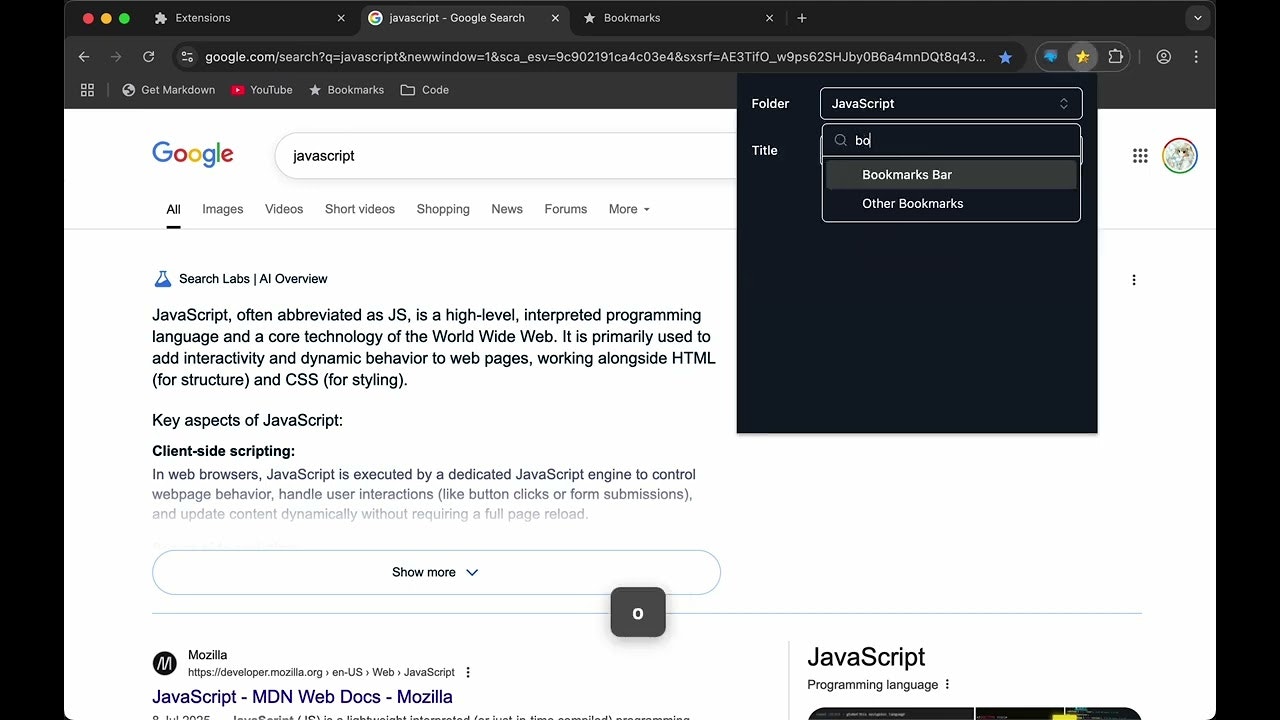The image size is (1280, 720).
Task: Click the Google logo
Action: click(x=193, y=155)
